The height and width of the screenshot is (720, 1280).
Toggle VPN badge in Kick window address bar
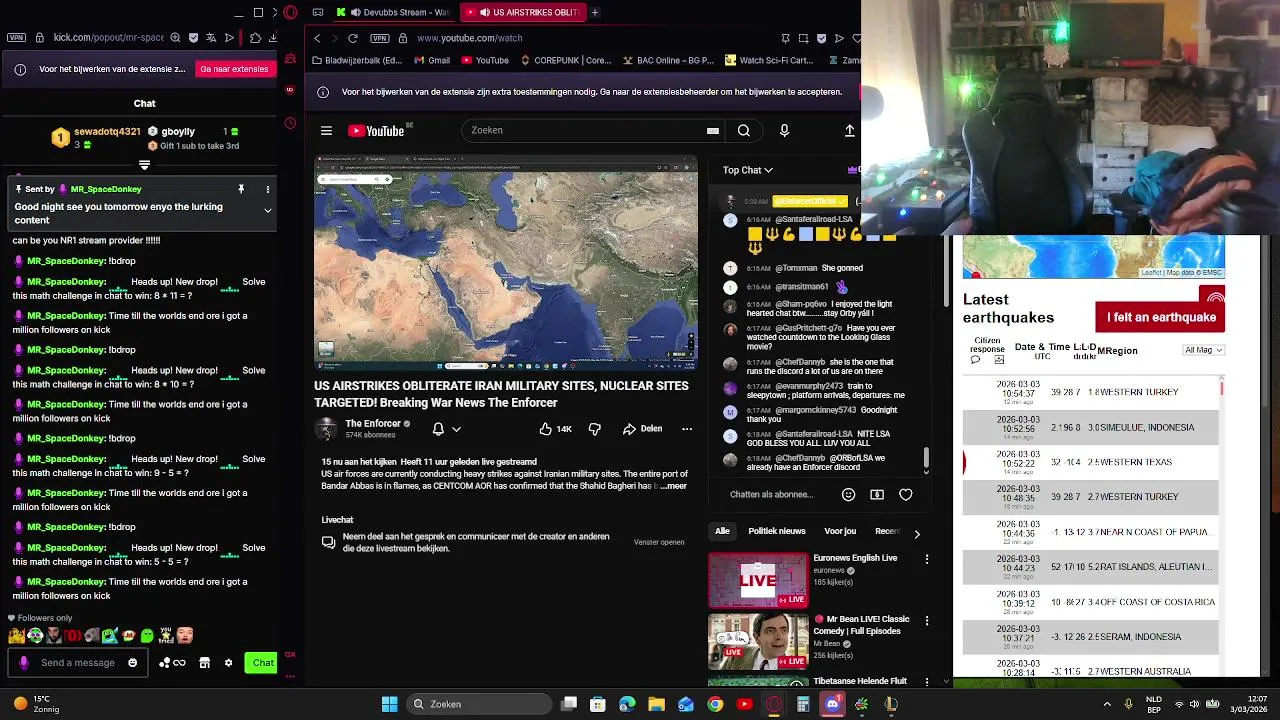tap(16, 38)
